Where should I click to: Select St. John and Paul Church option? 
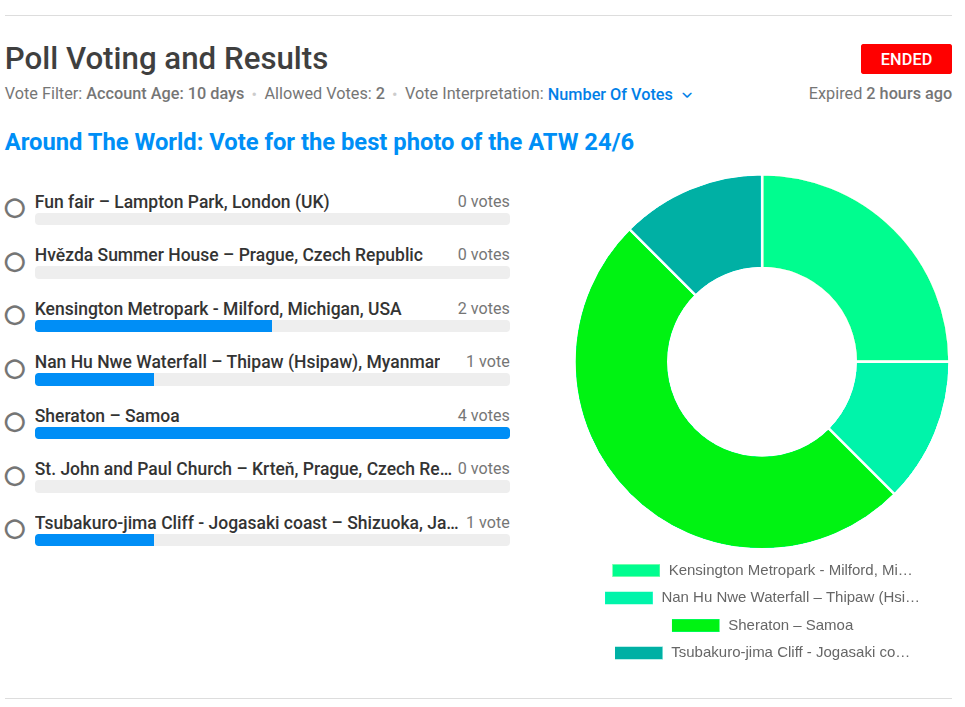(x=15, y=476)
